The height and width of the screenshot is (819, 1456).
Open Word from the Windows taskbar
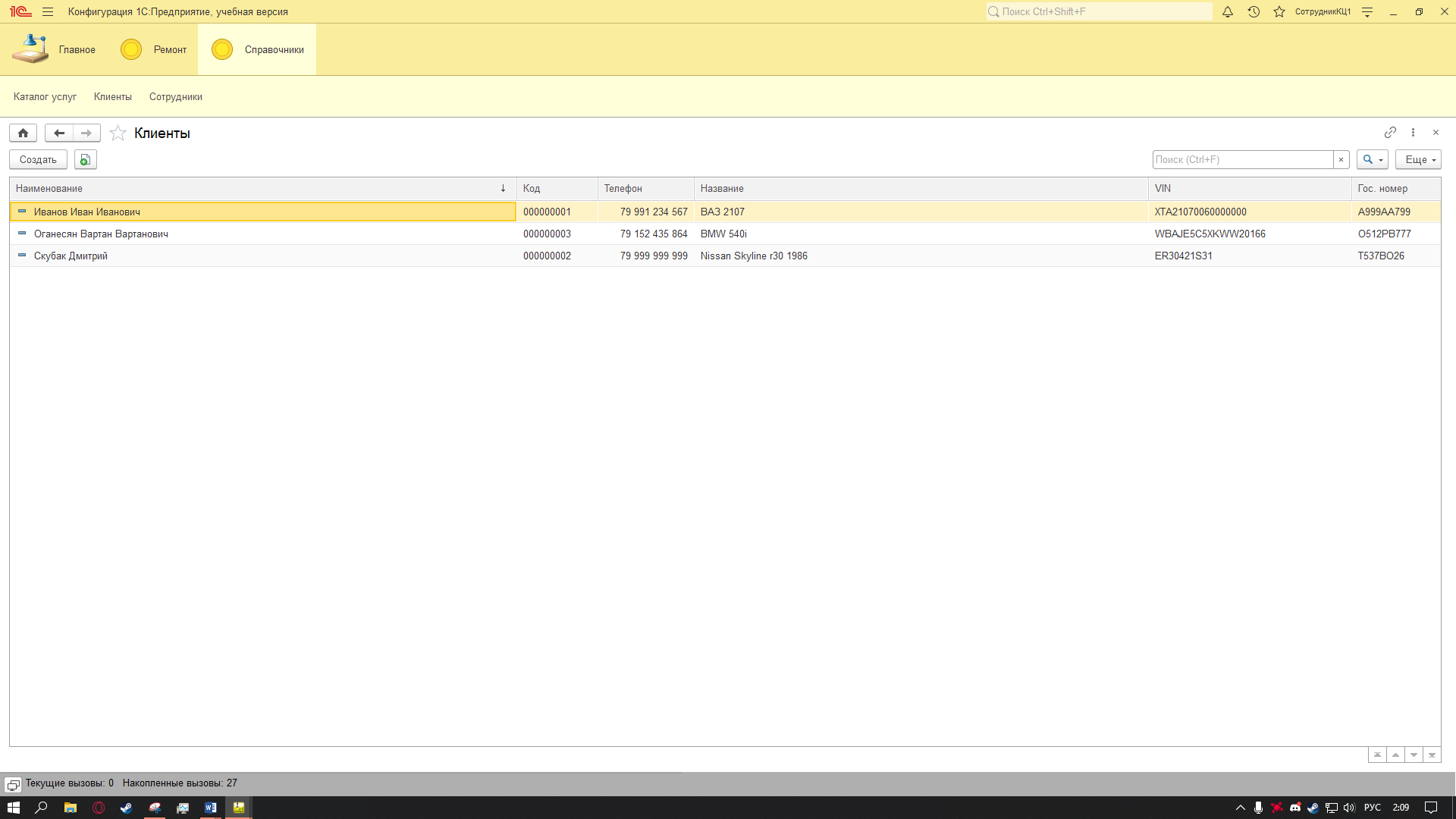pyautogui.click(x=211, y=808)
